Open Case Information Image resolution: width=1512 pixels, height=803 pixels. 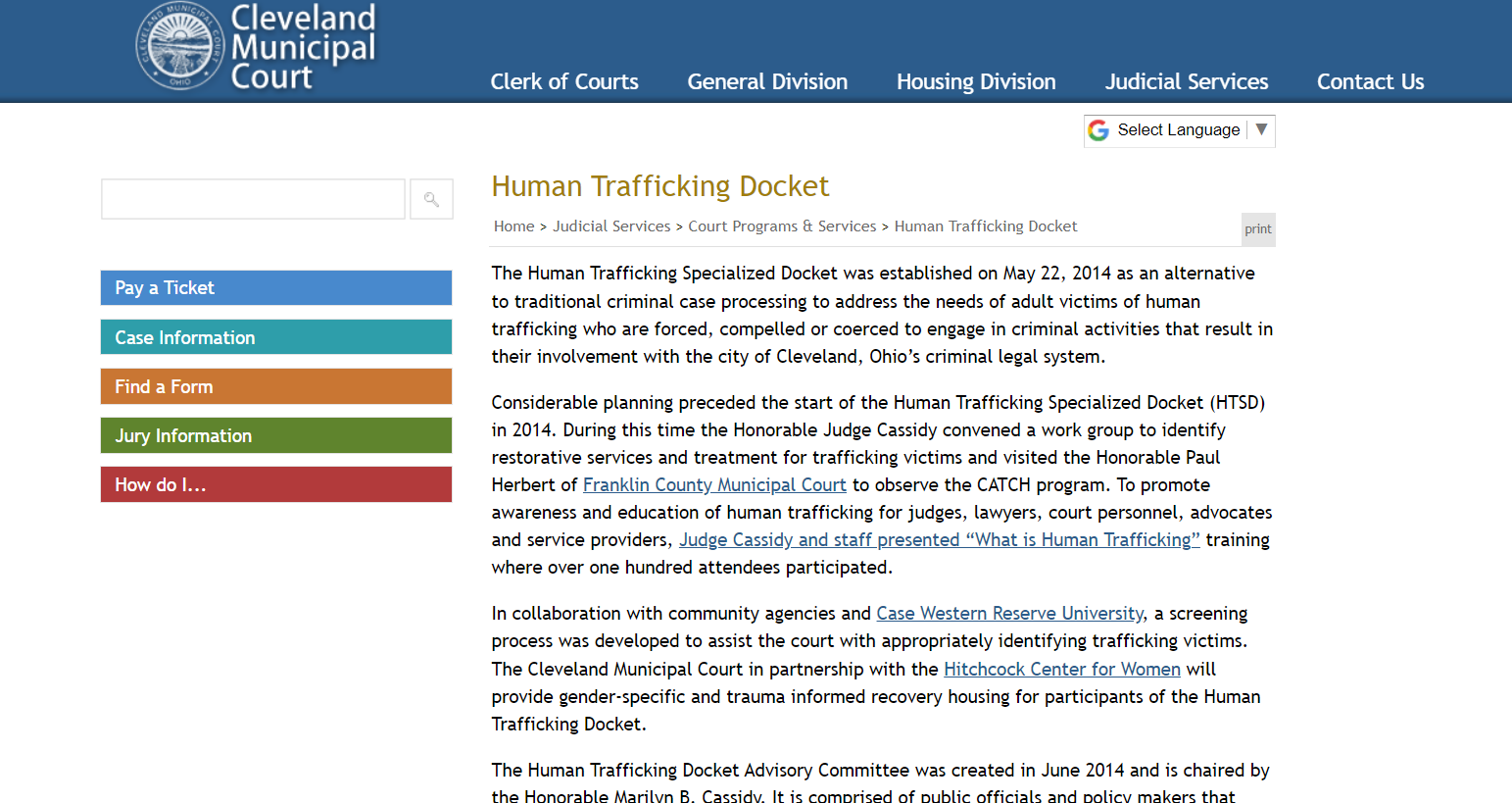click(x=276, y=337)
